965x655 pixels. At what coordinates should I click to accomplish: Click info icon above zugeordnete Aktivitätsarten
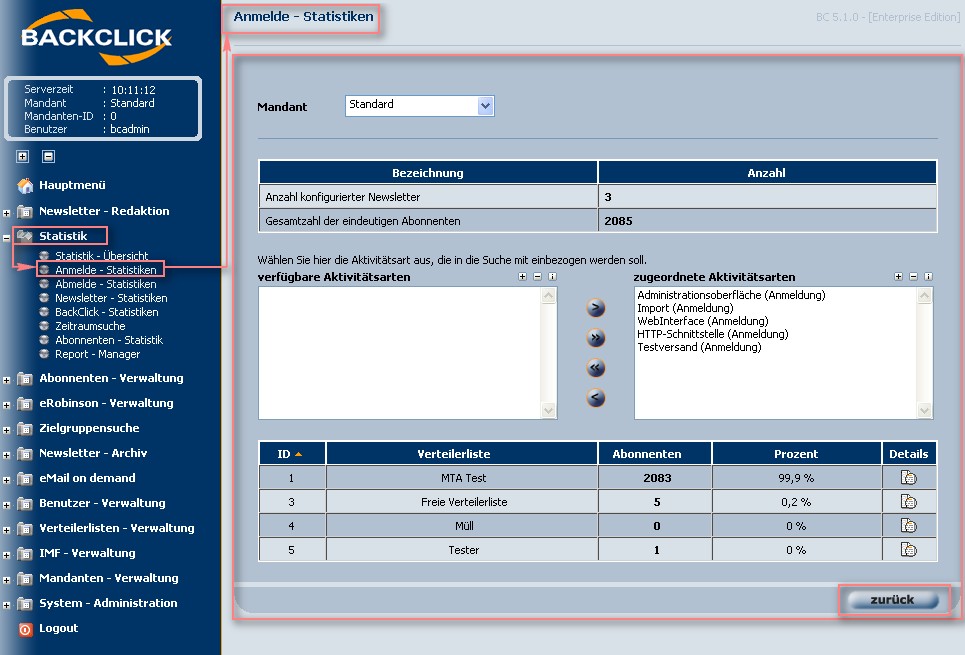click(x=928, y=277)
